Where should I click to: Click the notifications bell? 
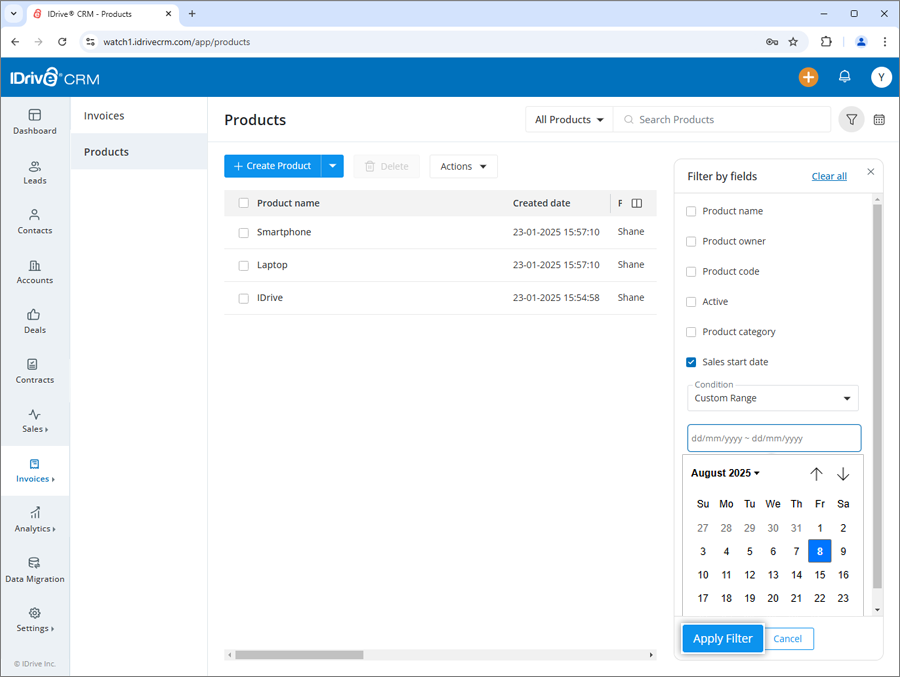point(843,76)
